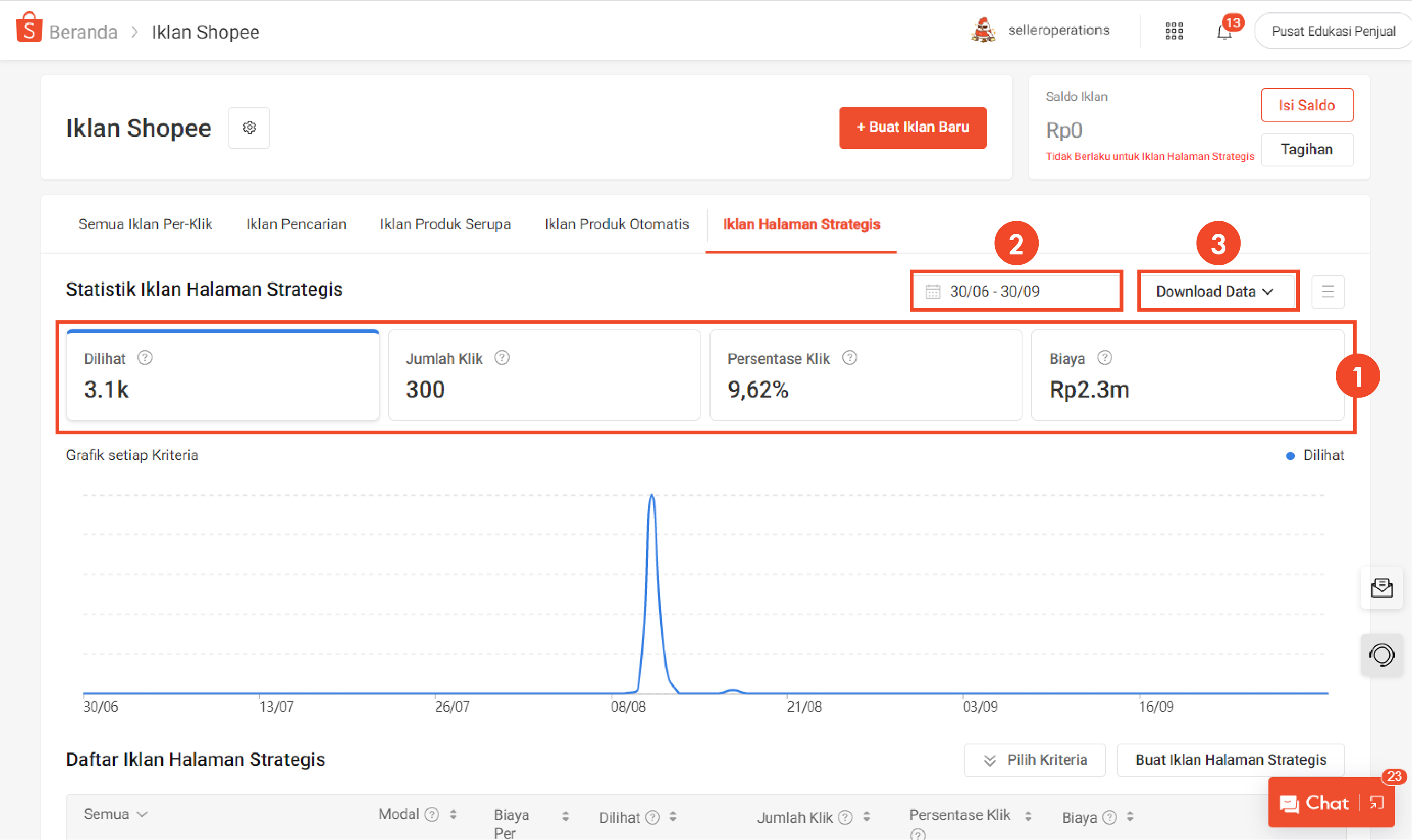Click Biaya column help icon in table
The image size is (1412, 840).
pos(1110,817)
